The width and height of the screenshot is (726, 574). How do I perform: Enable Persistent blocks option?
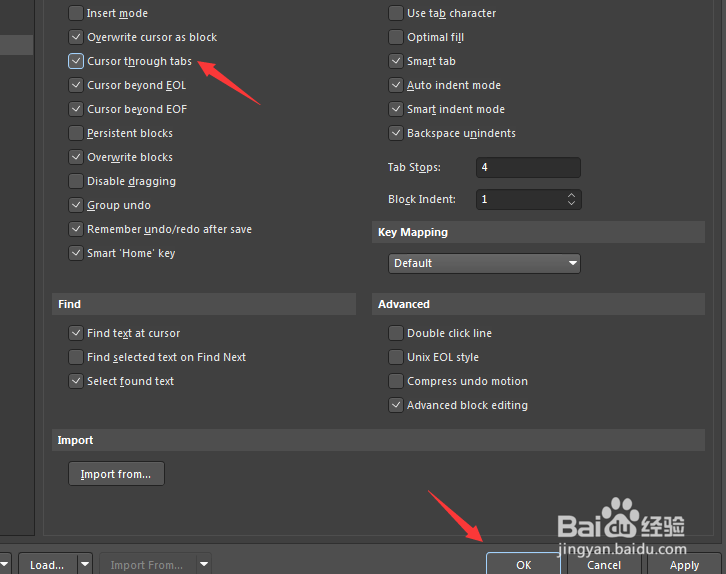[x=75, y=133]
